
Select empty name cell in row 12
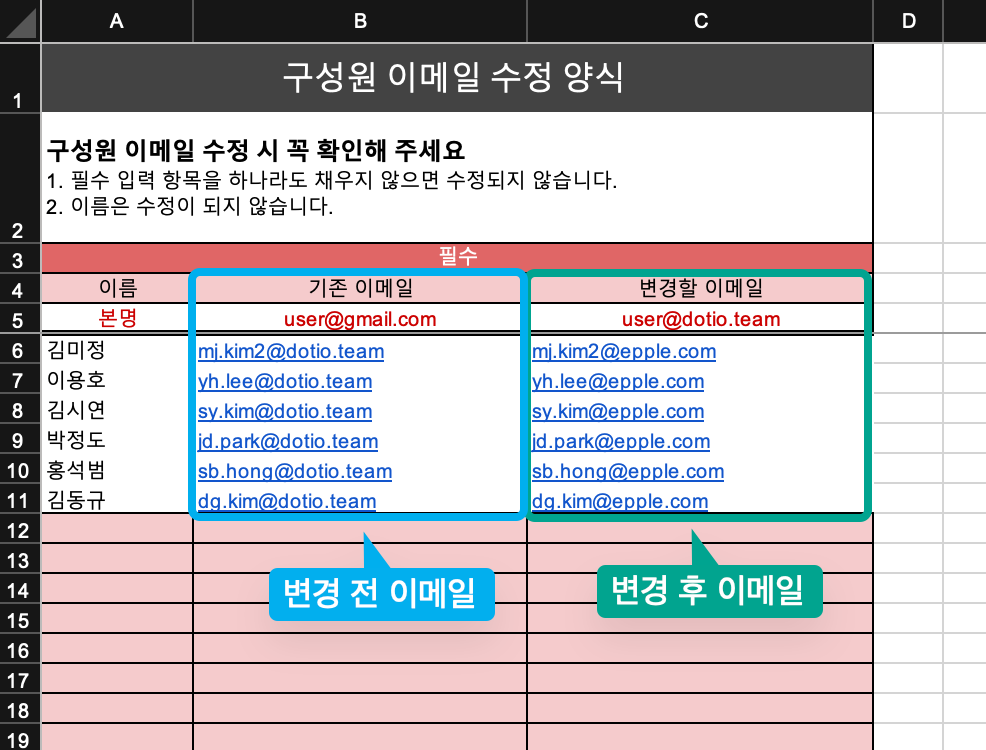[118, 529]
